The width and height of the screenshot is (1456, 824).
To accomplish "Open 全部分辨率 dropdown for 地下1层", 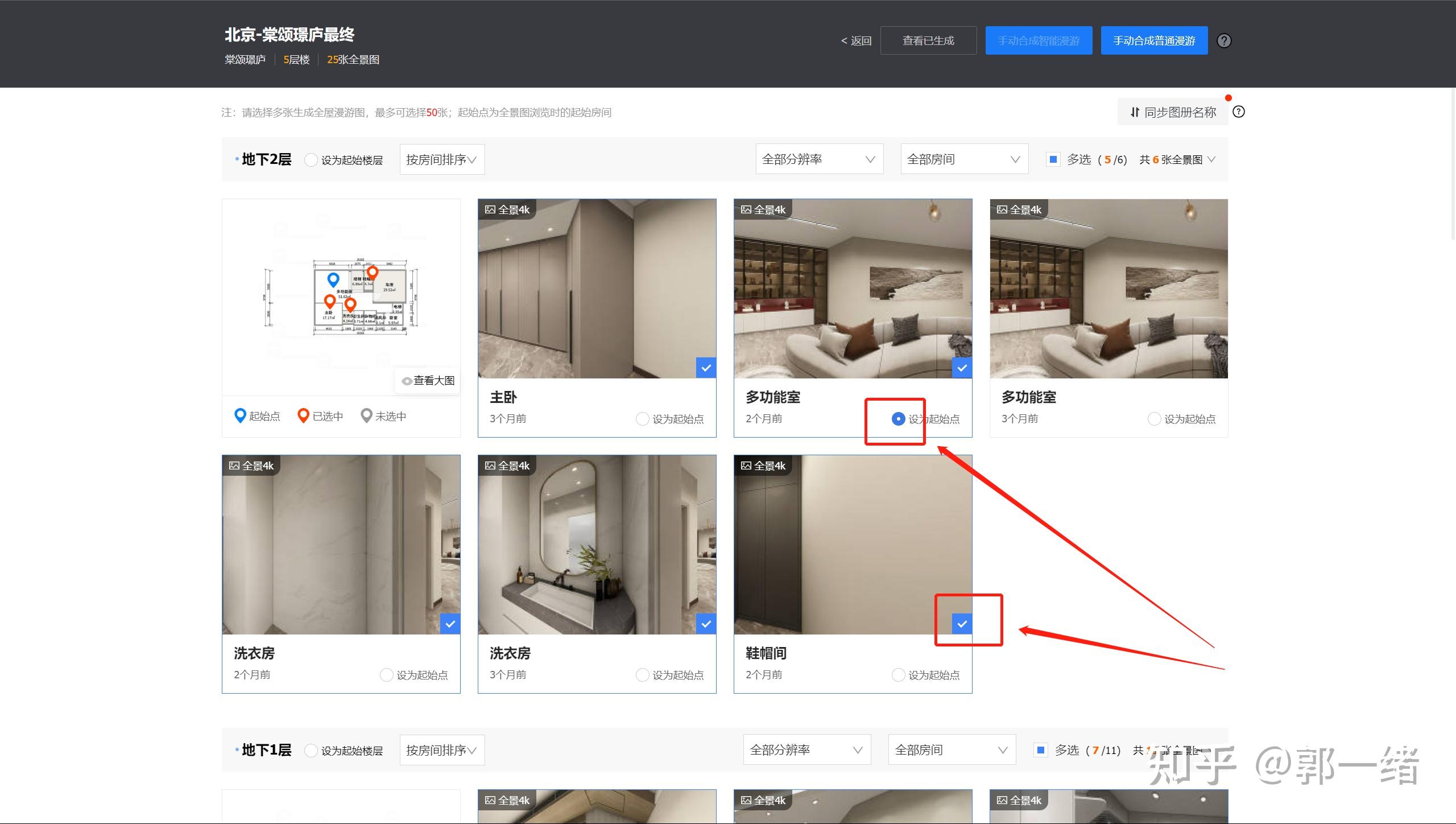I will click(x=806, y=750).
